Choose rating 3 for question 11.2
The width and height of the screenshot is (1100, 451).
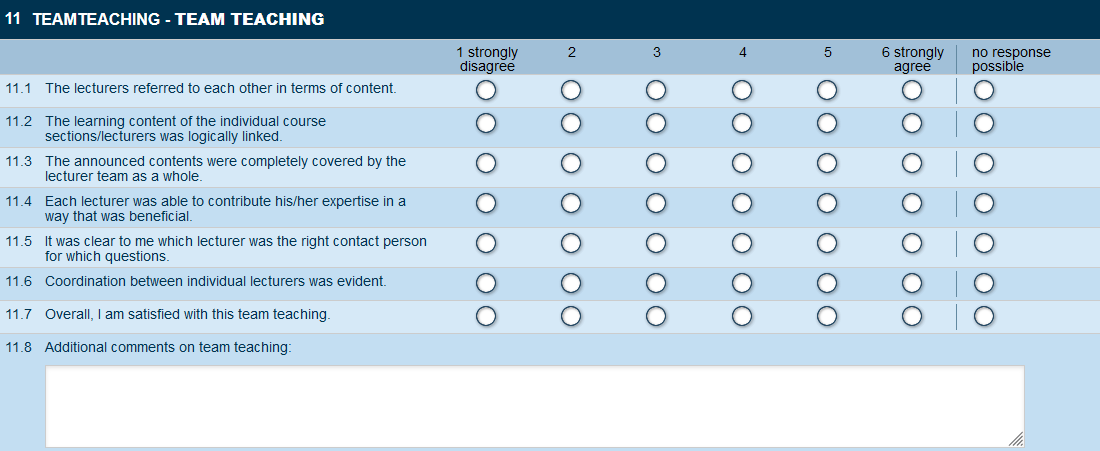tap(656, 124)
